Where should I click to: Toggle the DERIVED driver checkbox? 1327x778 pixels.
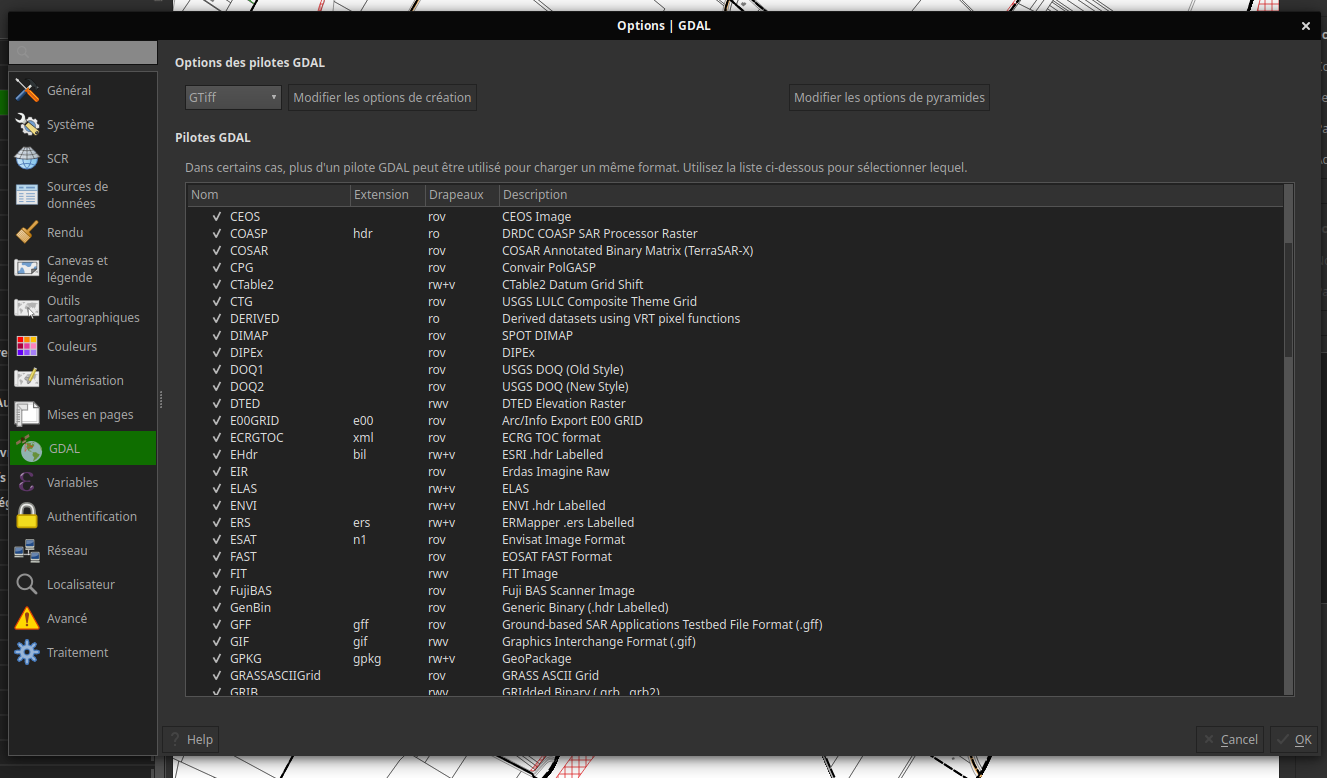click(216, 318)
